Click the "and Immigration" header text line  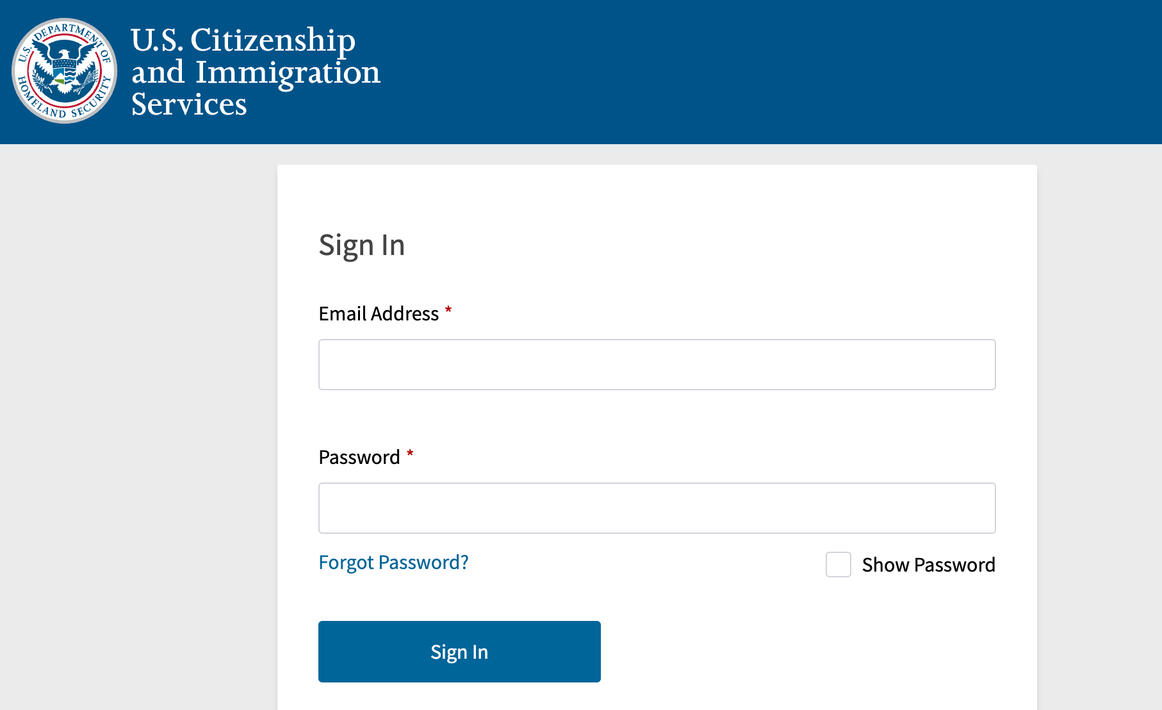pos(256,72)
